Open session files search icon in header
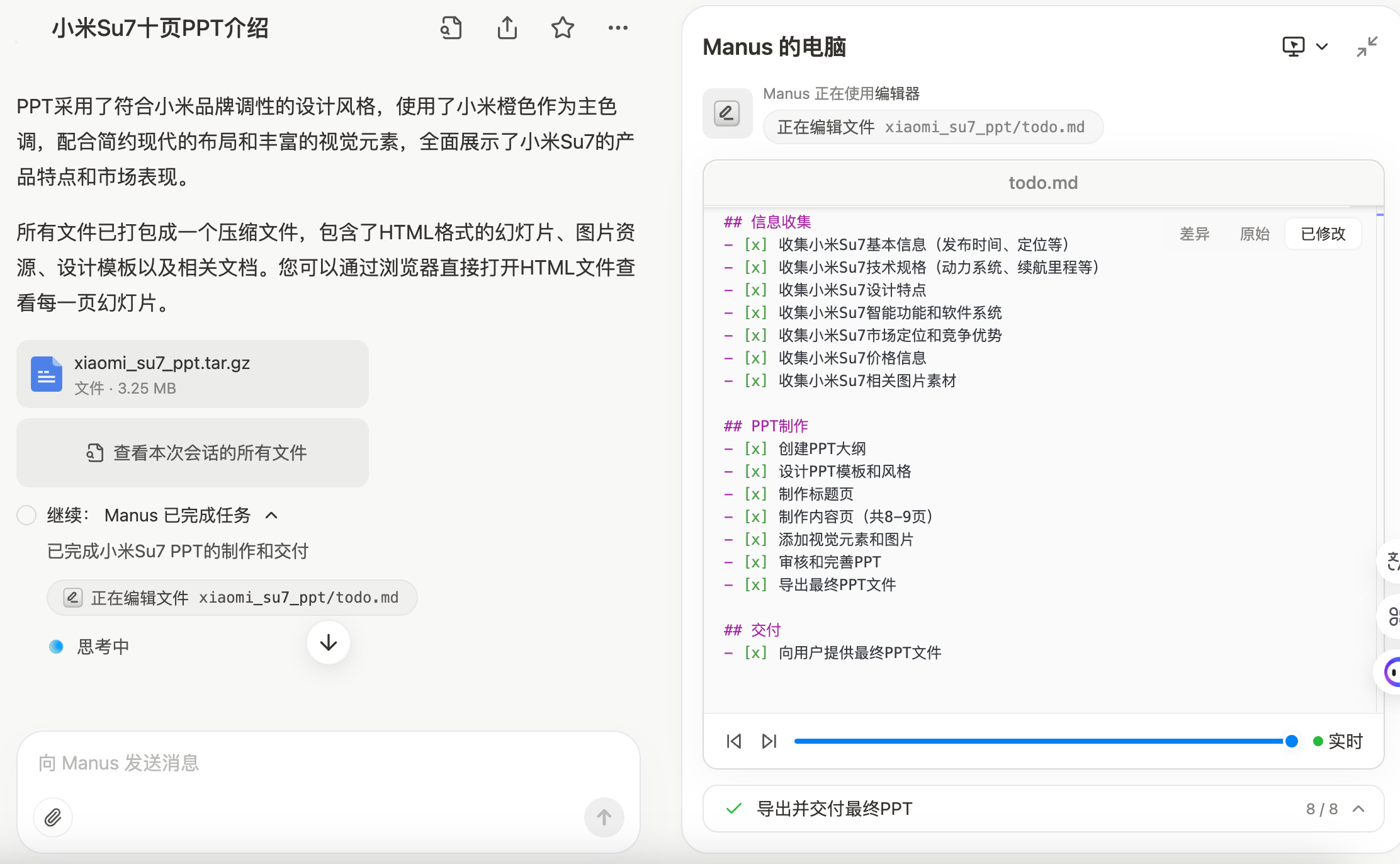Screen dimensions: 1400x864 451,28
